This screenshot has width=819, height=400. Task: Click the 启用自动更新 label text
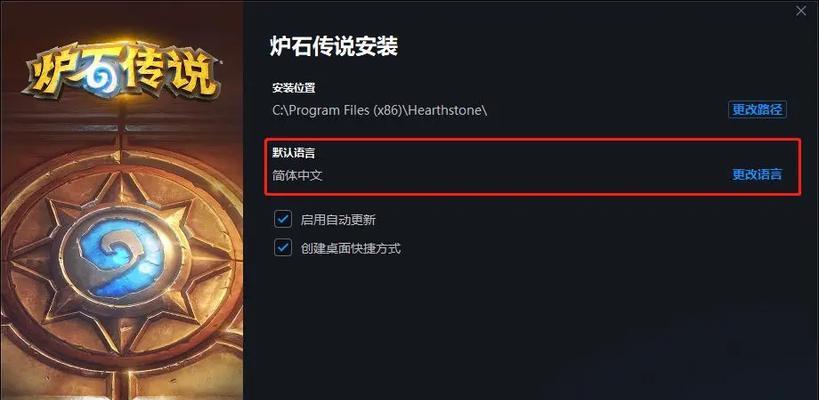(338, 220)
